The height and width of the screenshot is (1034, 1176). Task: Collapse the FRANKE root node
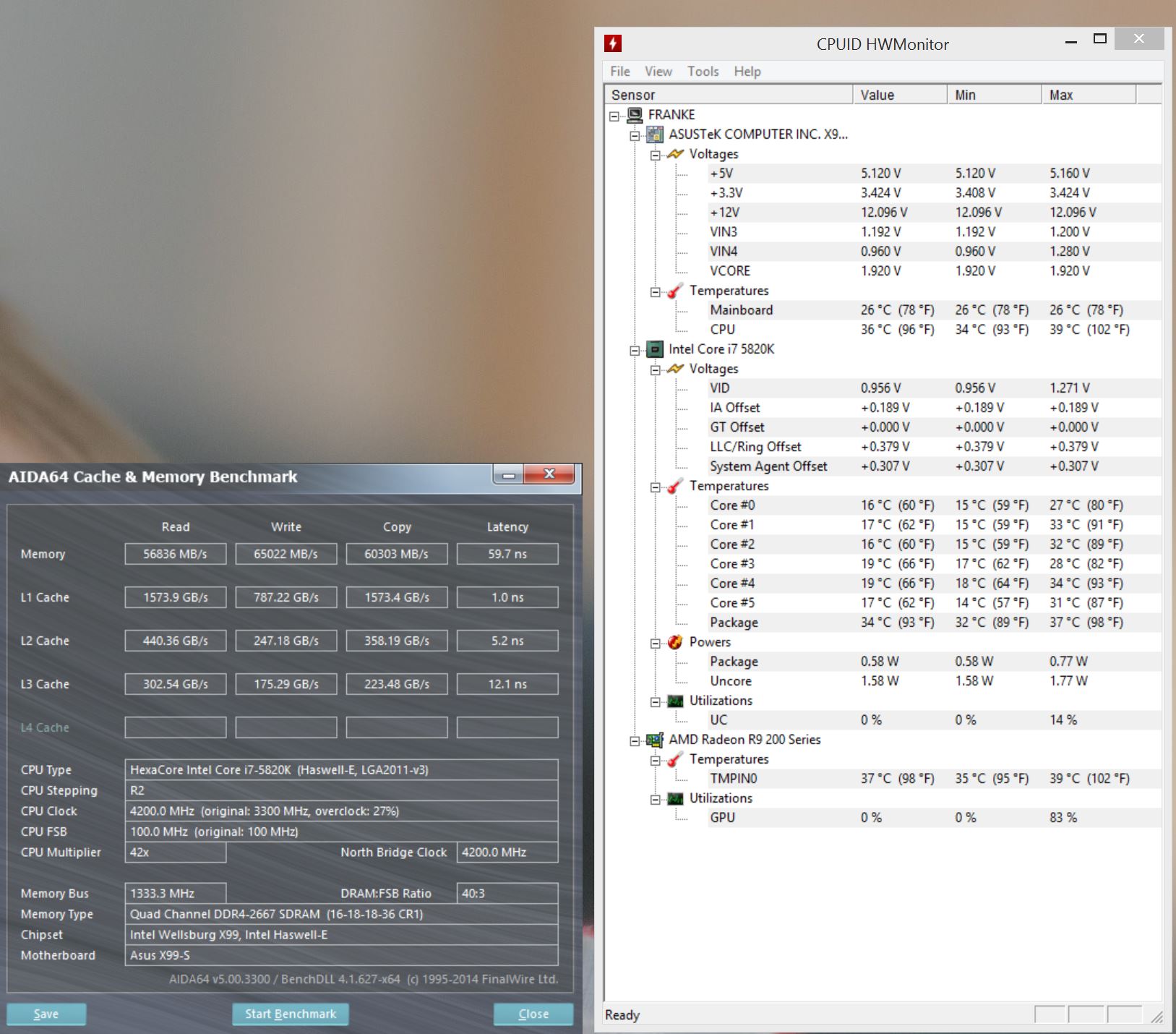tap(614, 116)
